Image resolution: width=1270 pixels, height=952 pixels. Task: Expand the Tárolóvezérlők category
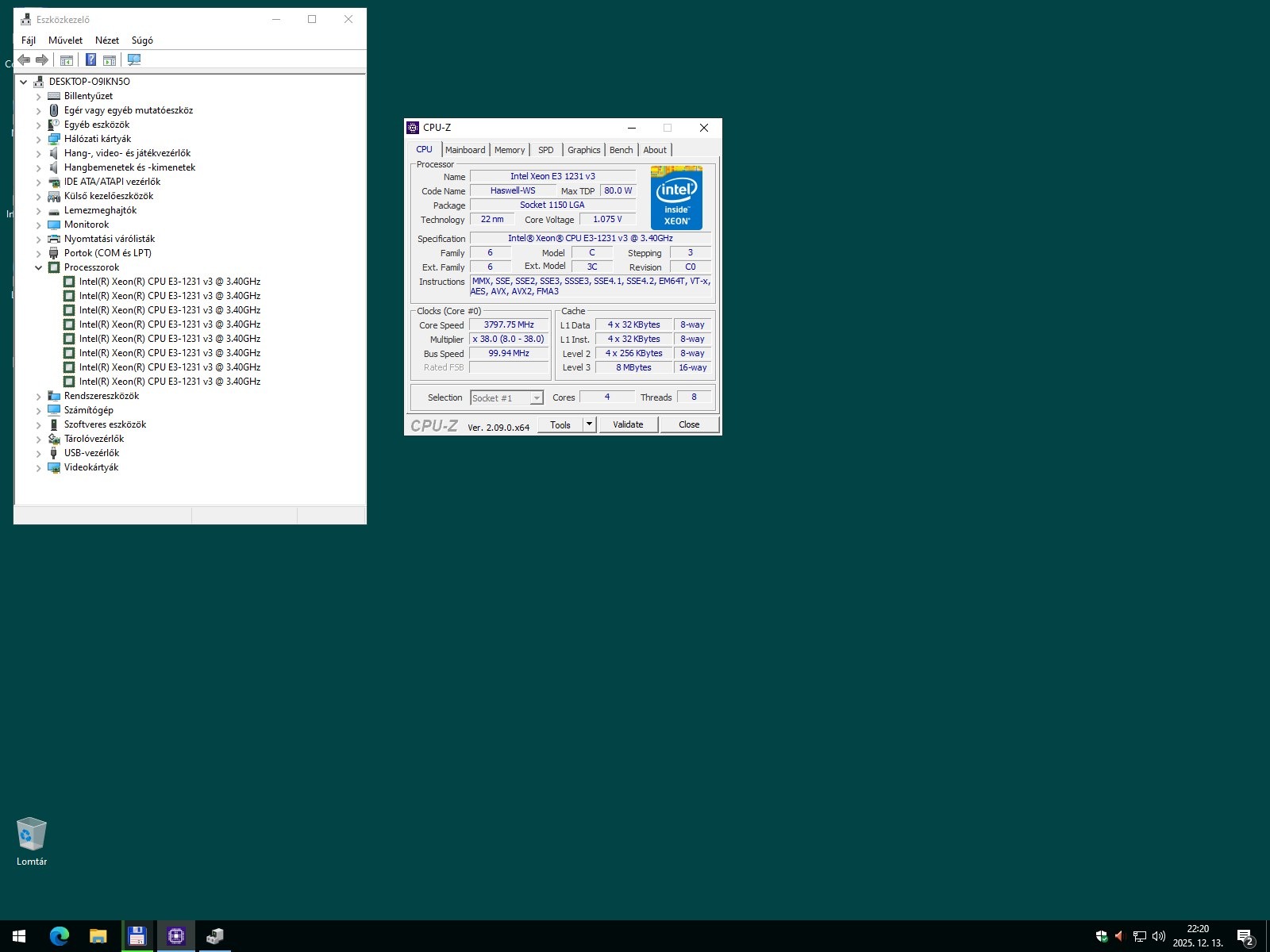coord(38,439)
